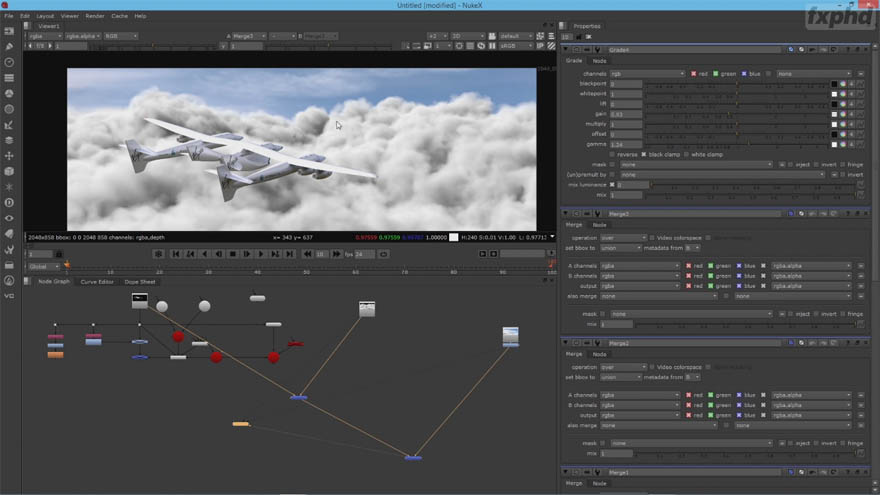Toggle the blue channel checkbox in Grade4
Image resolution: width=880 pixels, height=495 pixels.
coord(744,74)
